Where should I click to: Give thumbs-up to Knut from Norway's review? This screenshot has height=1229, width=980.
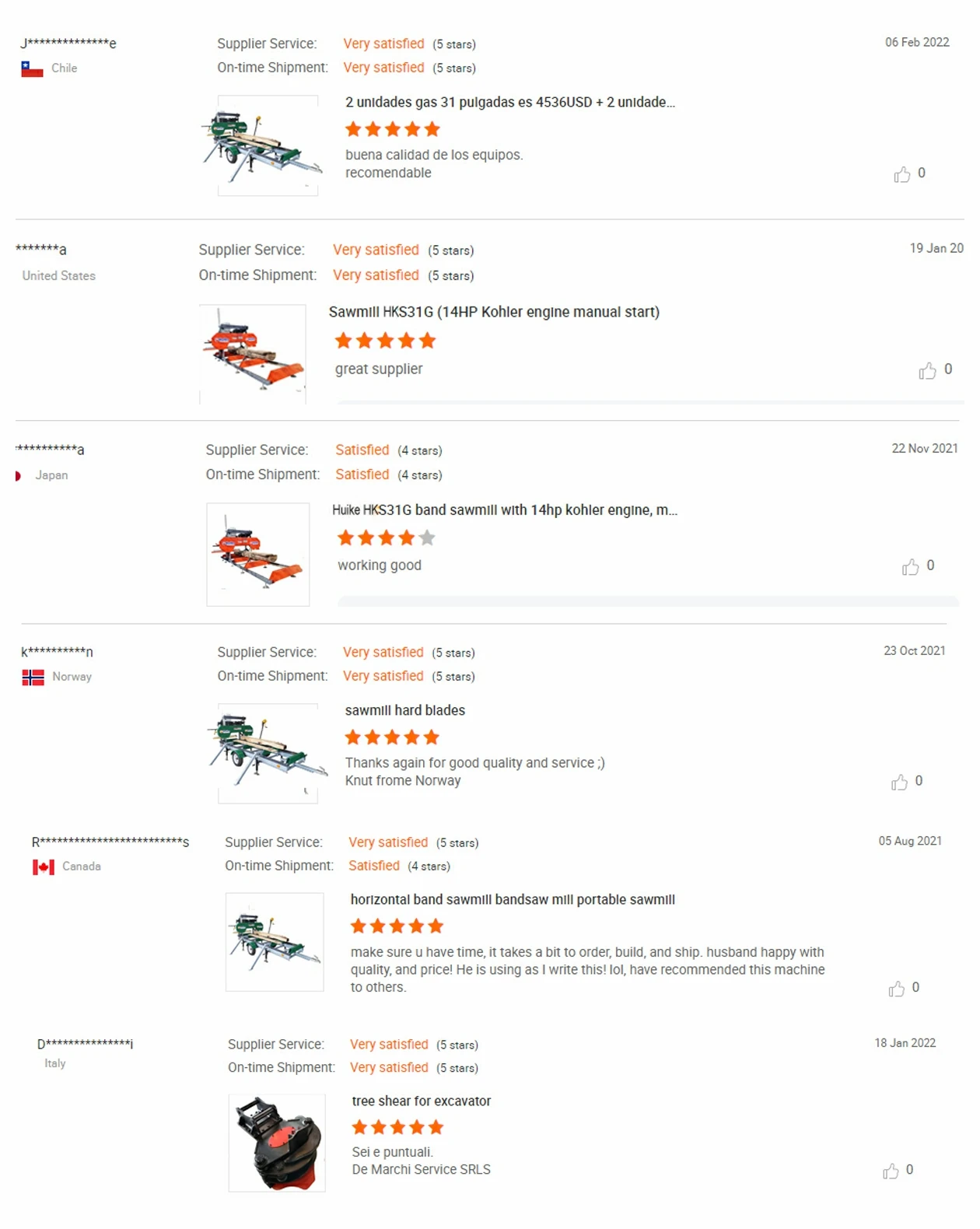click(899, 782)
